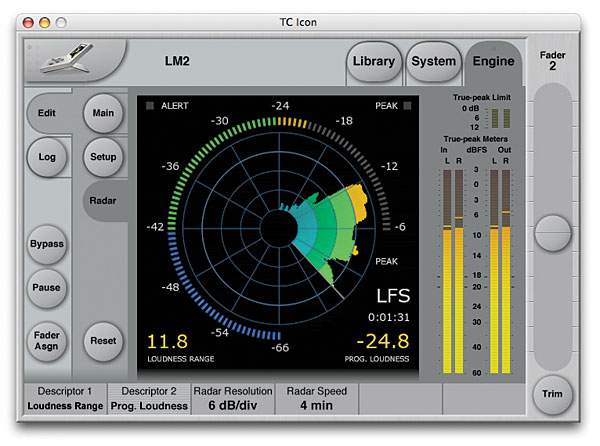Click the 11.8 loudness range value
The height and width of the screenshot is (446, 600).
[167, 341]
